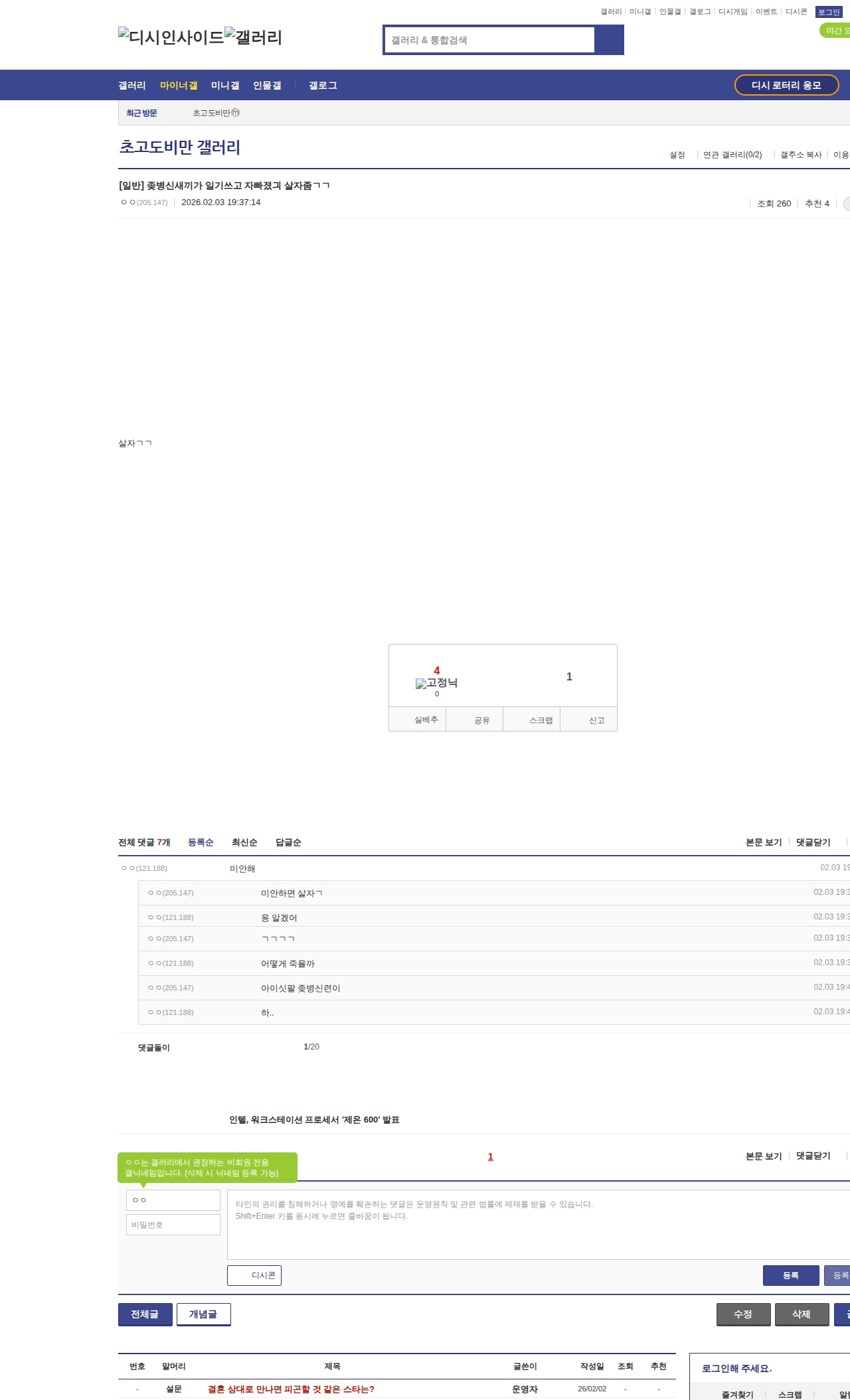The width and height of the screenshot is (850, 1400).
Task: Open the post 결혼 상대로 만나면 피곤할 것 같은 스타는?
Action: tap(291, 1389)
